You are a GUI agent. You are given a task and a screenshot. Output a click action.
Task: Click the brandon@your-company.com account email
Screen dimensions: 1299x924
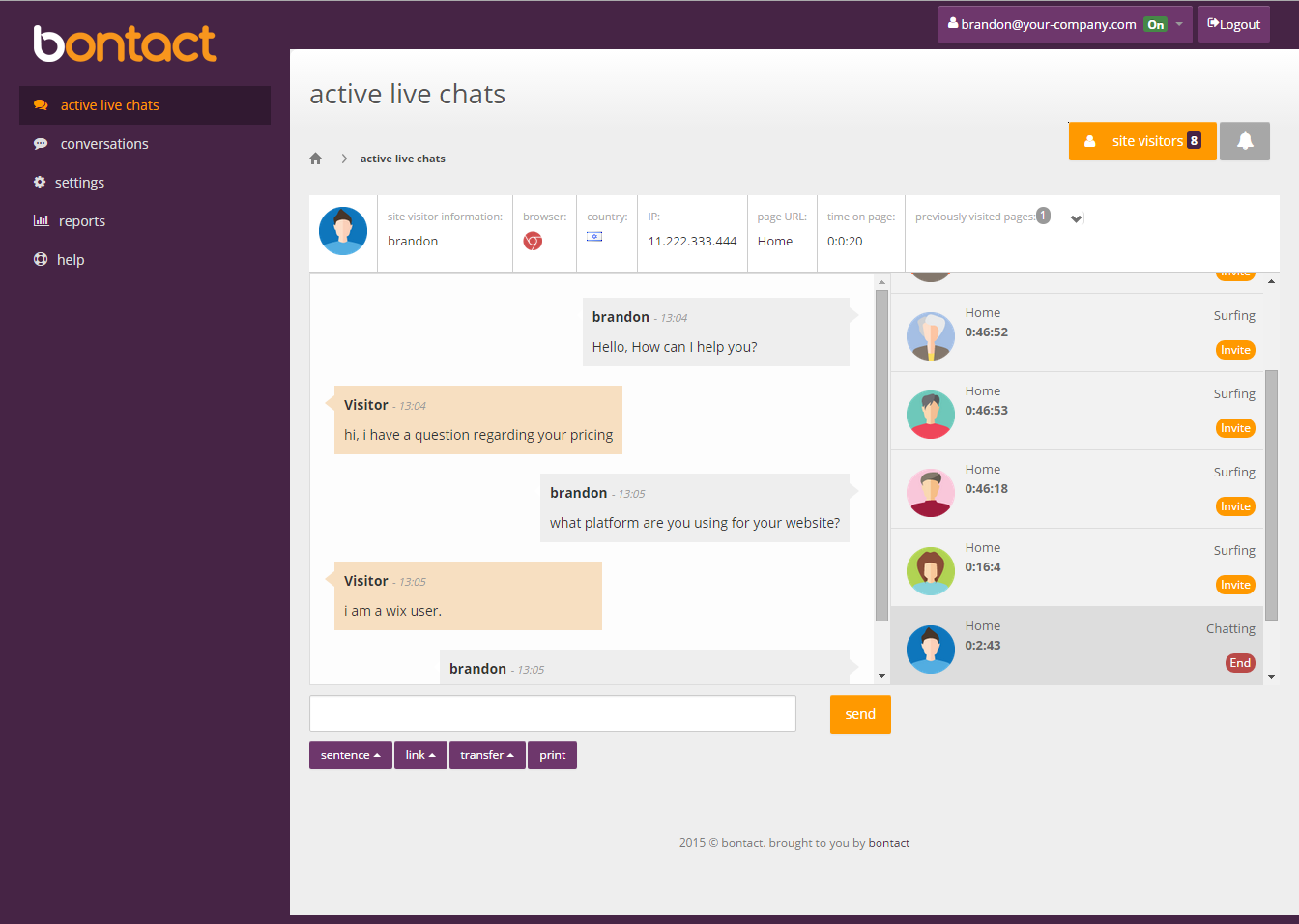pyautogui.click(x=1049, y=24)
